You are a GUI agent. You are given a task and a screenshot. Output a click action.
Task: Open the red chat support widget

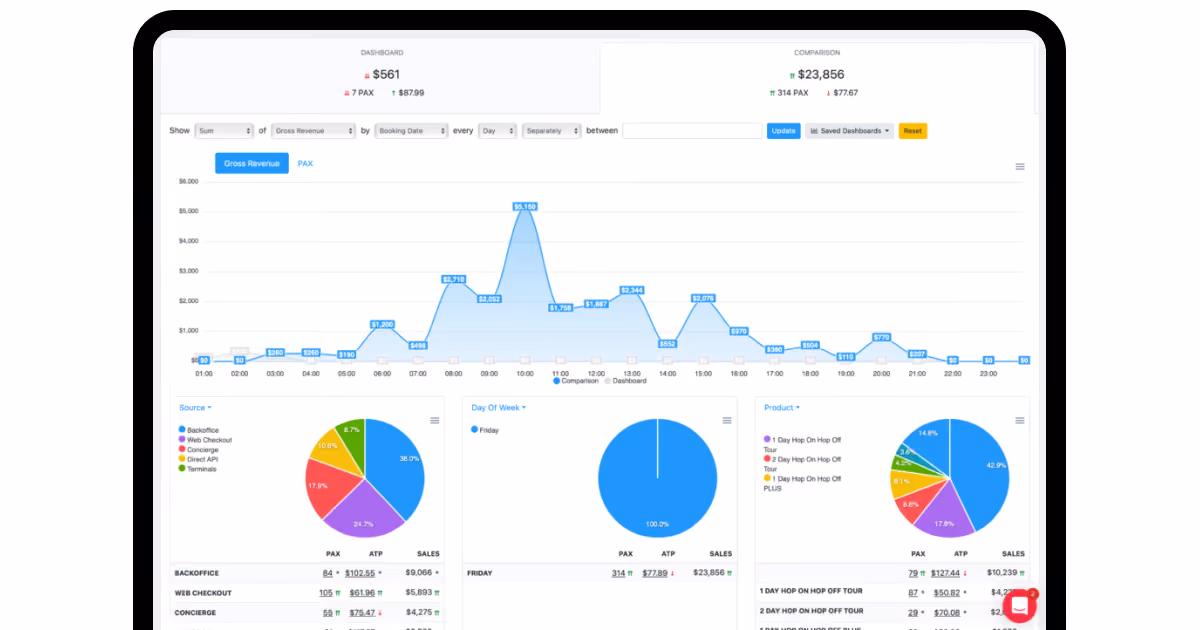pos(1021,606)
